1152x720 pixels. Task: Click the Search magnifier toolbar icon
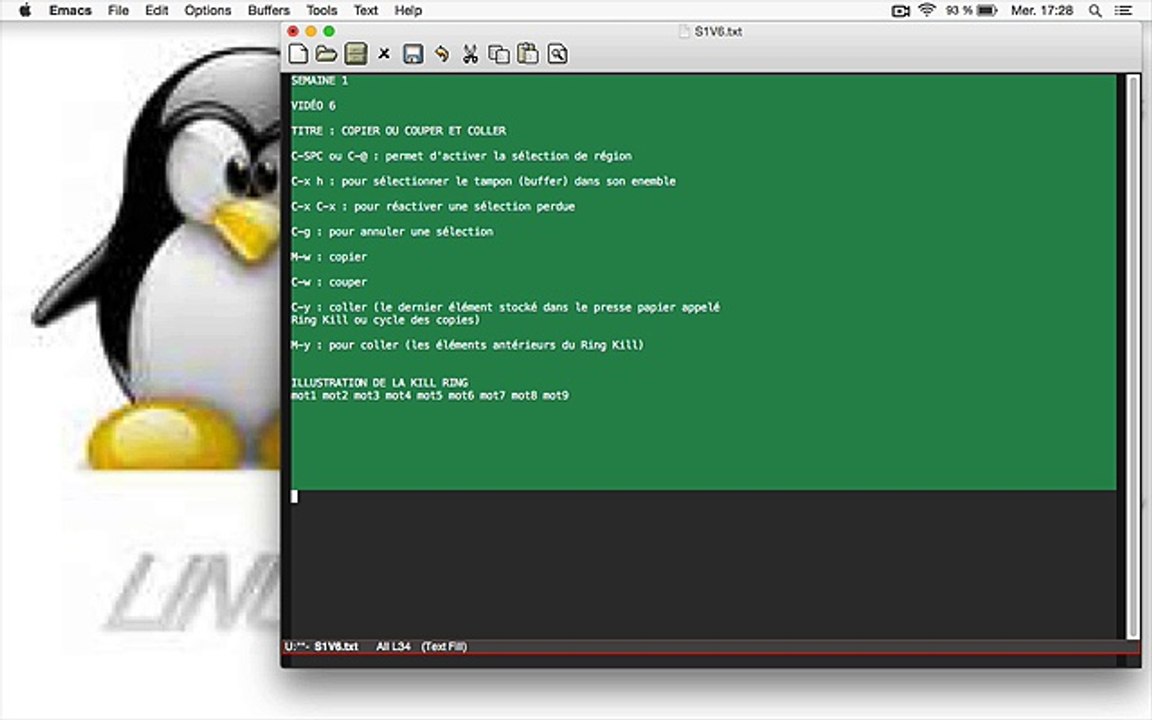pos(558,54)
